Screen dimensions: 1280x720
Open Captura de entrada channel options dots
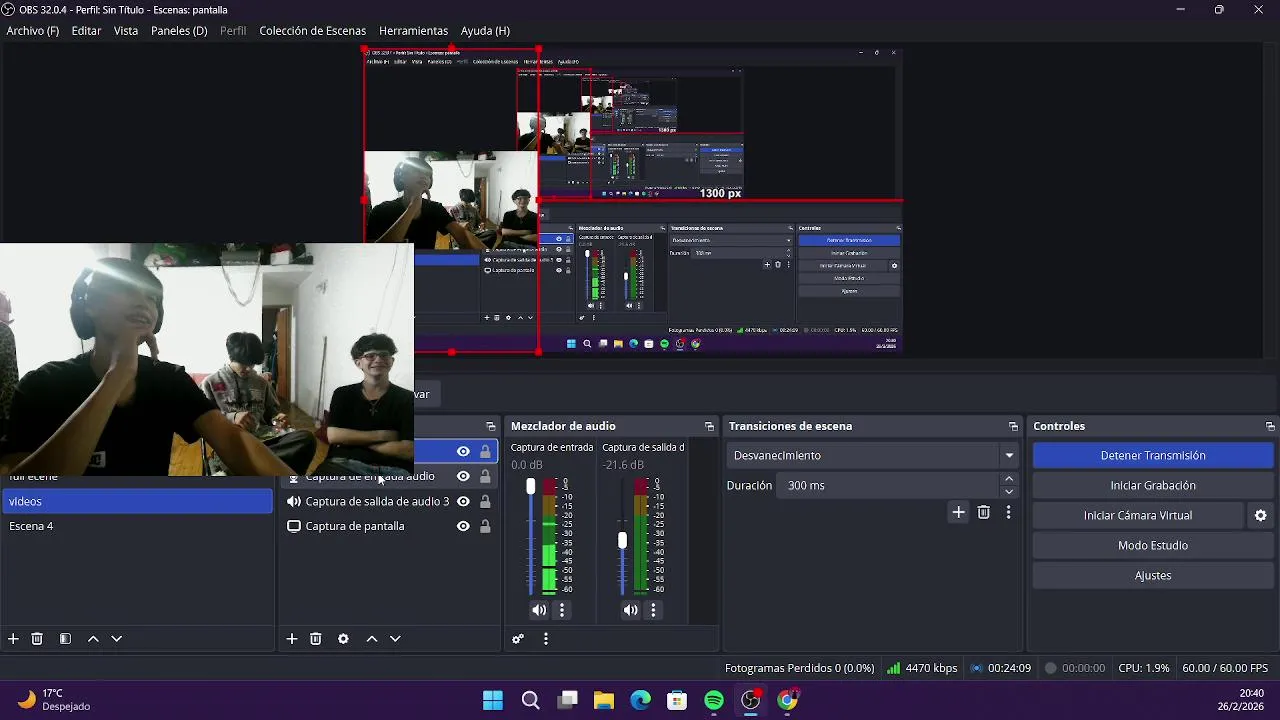tap(562, 610)
